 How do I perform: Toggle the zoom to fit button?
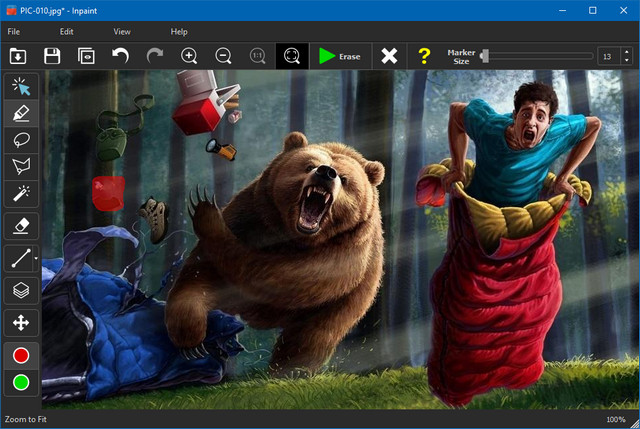[292, 56]
